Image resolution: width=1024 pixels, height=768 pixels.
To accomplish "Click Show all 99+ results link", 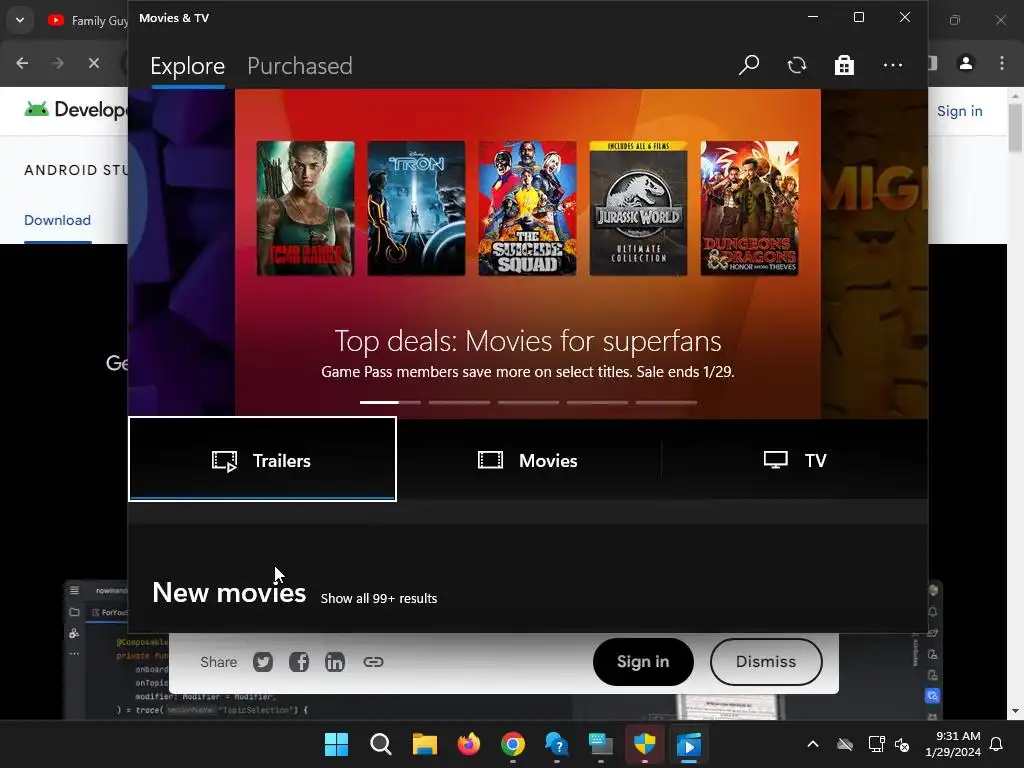I will tap(379, 598).
